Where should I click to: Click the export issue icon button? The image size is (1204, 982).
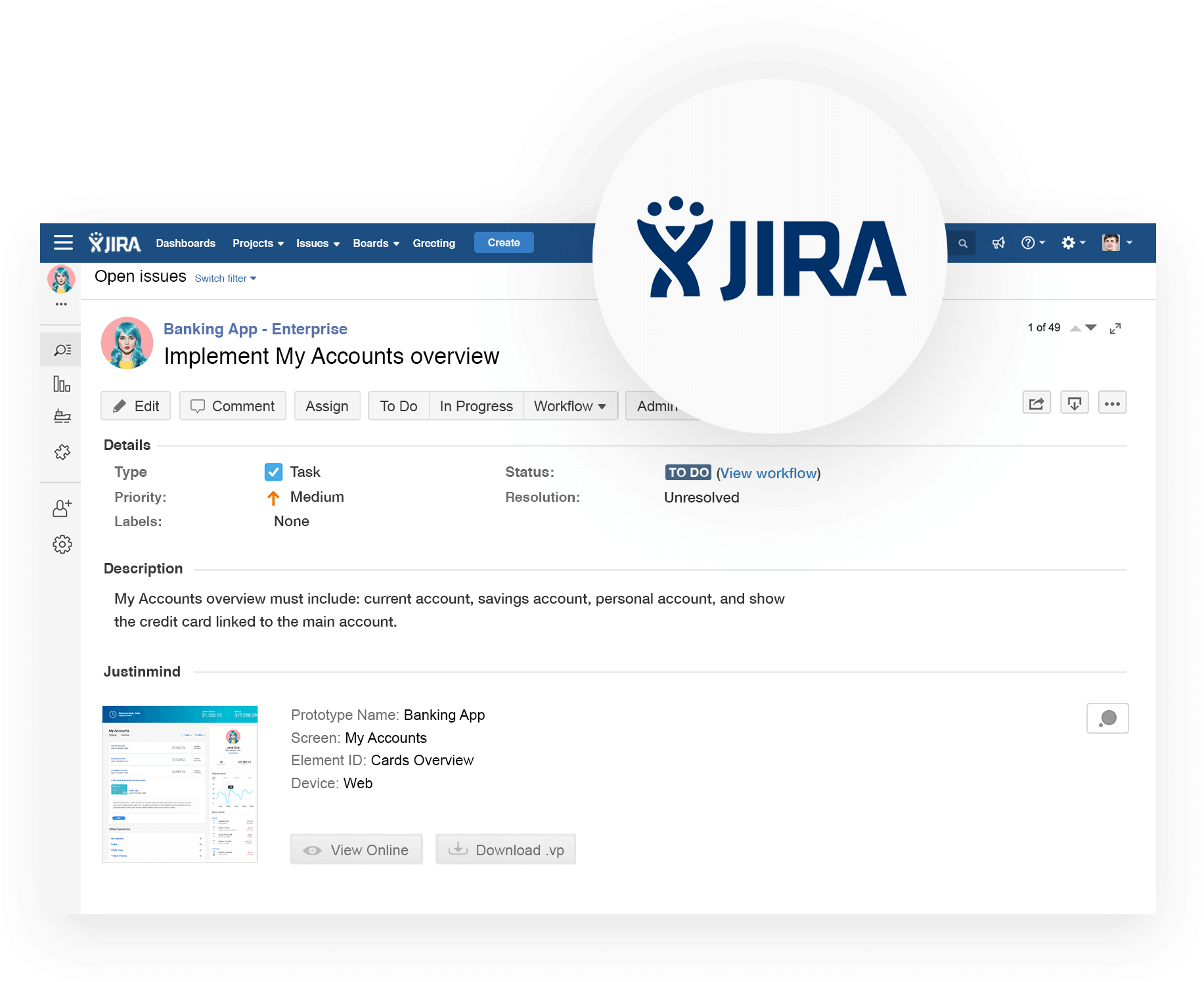[x=1075, y=403]
